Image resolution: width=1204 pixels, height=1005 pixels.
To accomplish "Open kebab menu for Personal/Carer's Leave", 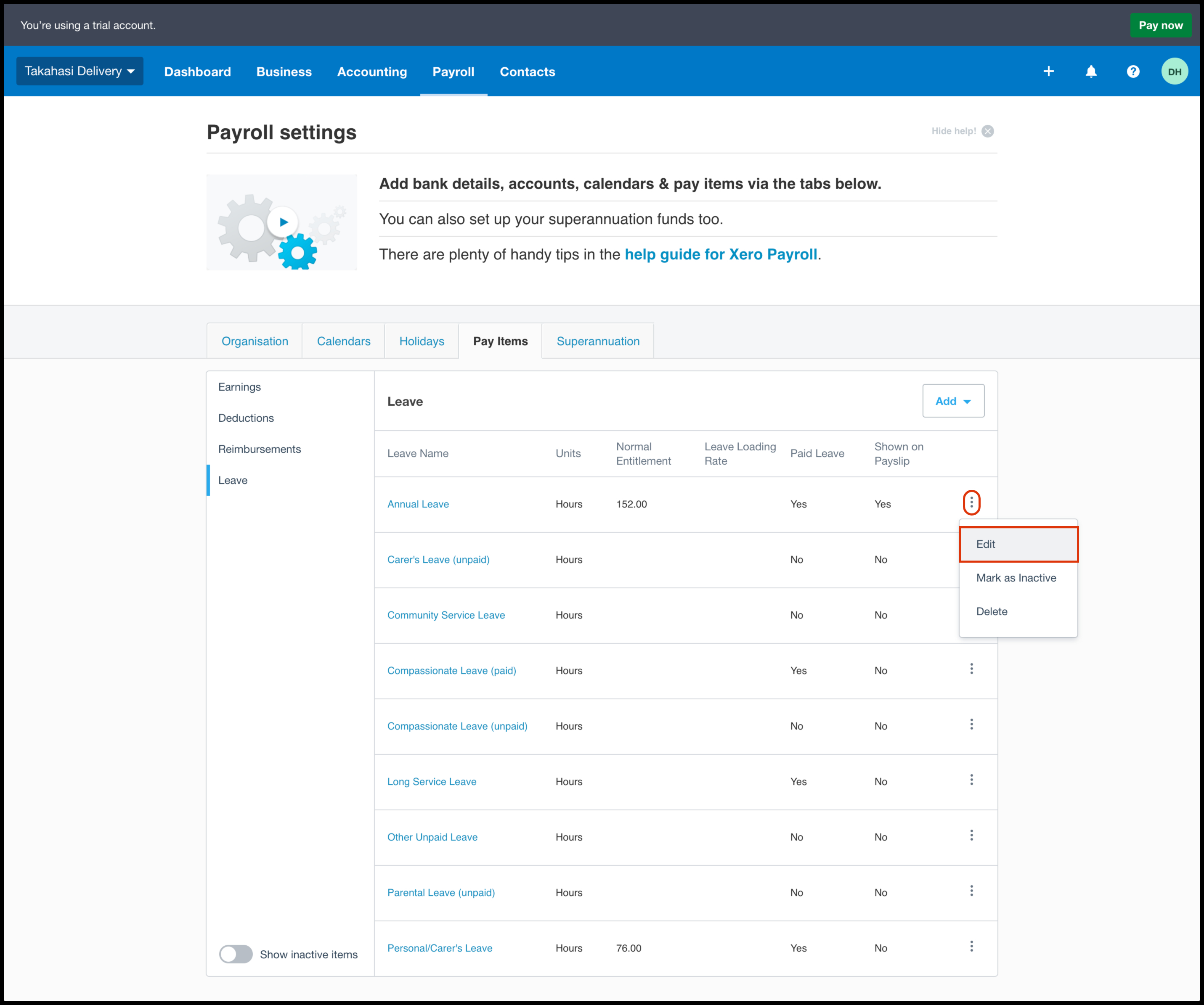I will pyautogui.click(x=971, y=947).
